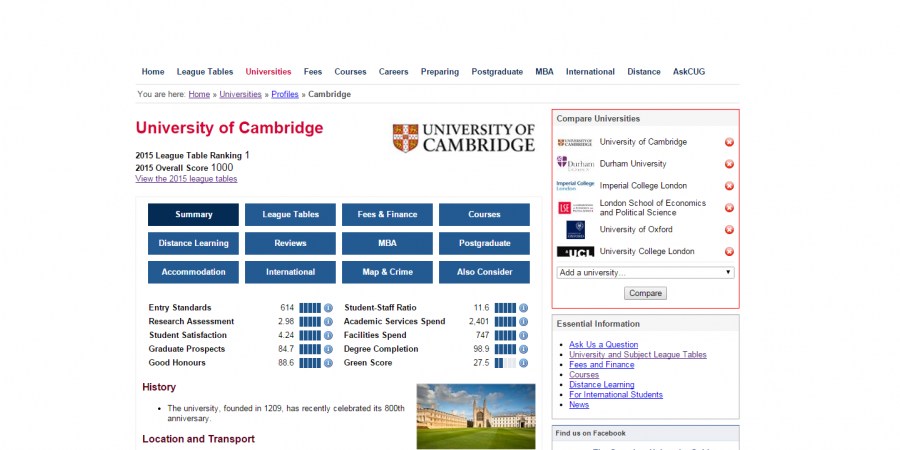The image size is (900, 450).
Task: Click info icon beside Entry Standards
Action: 328,308
